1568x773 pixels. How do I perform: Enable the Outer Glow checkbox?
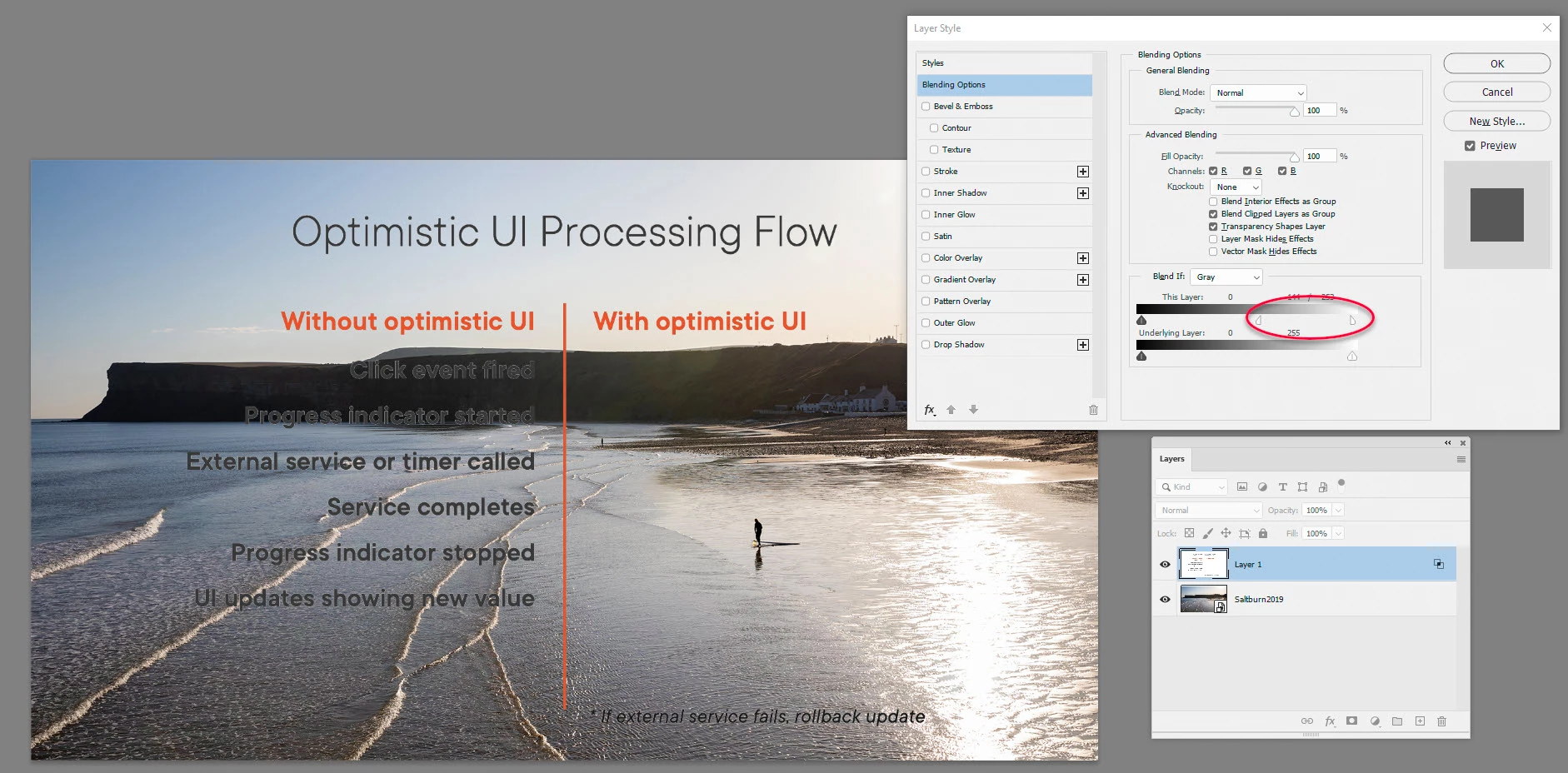click(x=926, y=323)
